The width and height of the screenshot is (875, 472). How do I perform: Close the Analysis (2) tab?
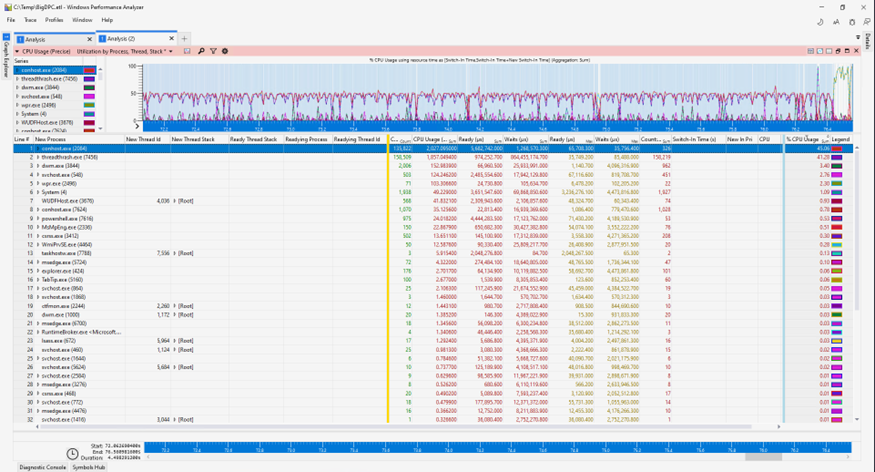[171, 38]
